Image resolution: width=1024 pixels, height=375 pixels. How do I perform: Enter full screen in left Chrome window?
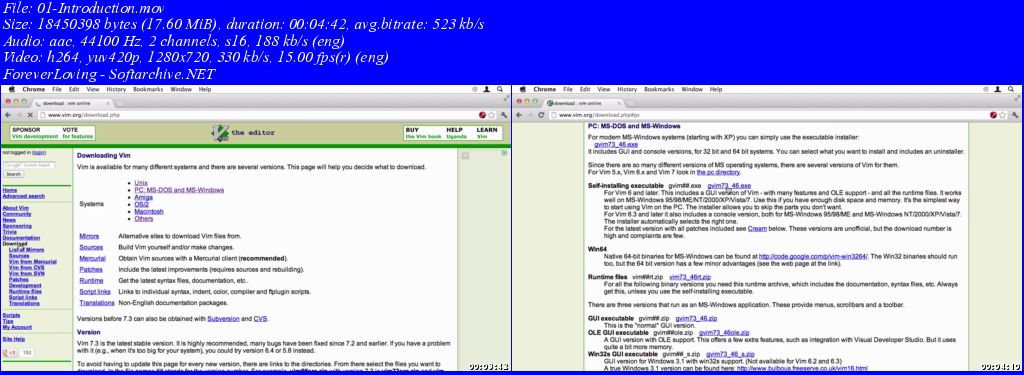click(506, 98)
